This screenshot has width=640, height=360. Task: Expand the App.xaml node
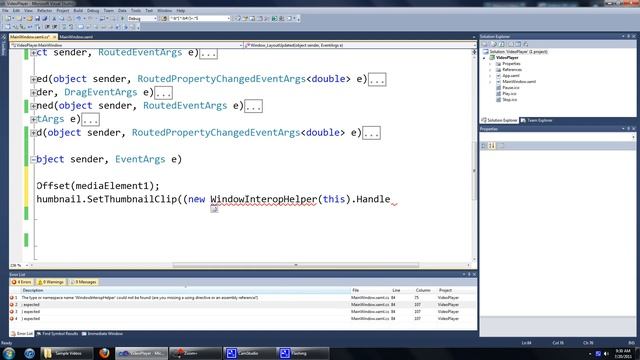(x=490, y=76)
